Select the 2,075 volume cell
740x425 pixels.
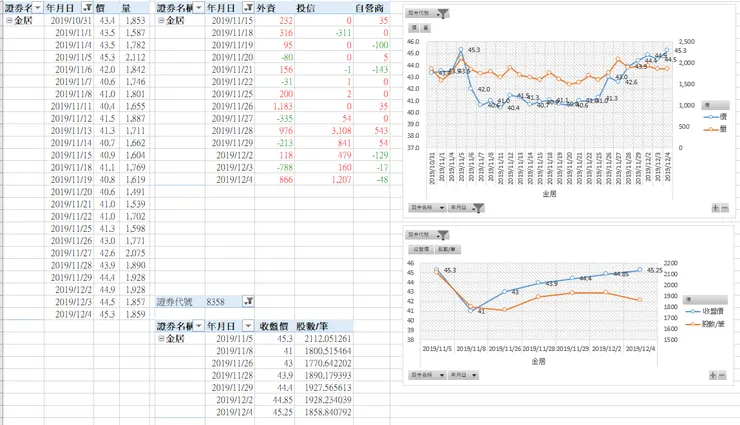tap(135, 253)
